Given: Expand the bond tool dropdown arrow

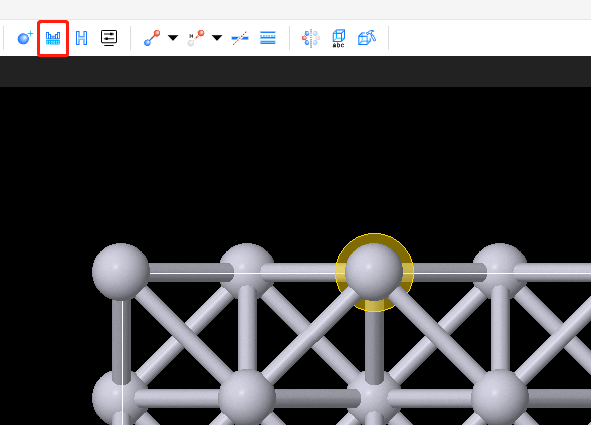Looking at the screenshot, I should [x=173, y=37].
